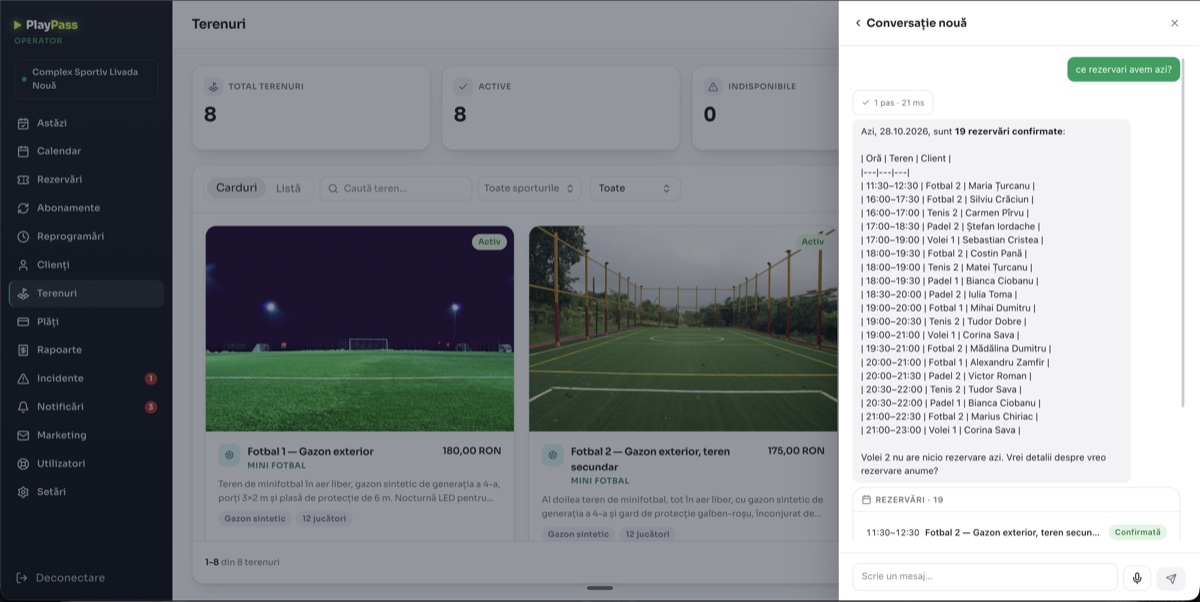Click the Fotbal 1 '12 jucători' tag

(x=324, y=519)
